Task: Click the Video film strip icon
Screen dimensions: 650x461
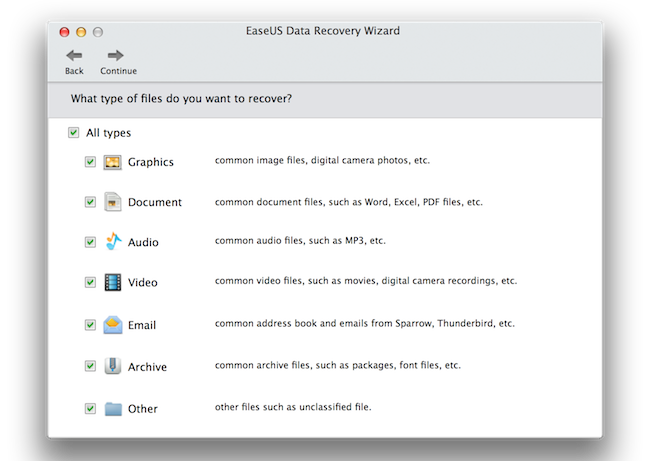Action: tap(113, 282)
